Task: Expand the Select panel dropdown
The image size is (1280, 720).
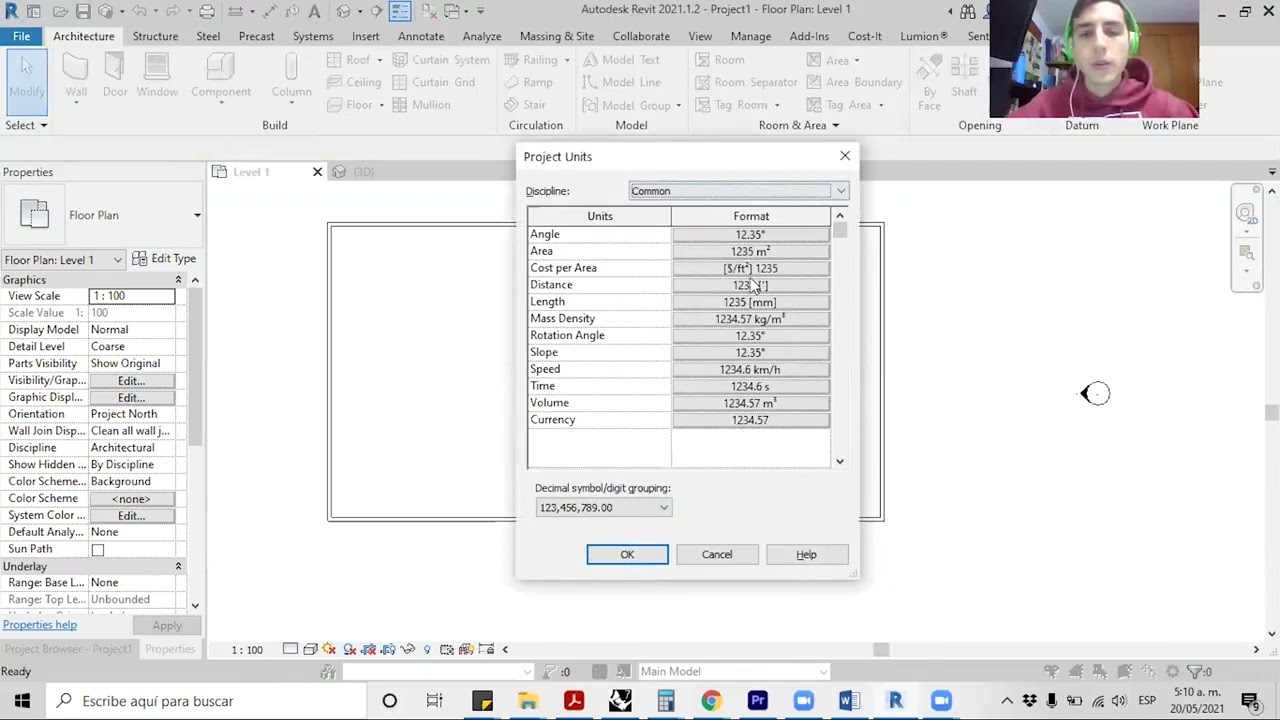Action: point(26,125)
